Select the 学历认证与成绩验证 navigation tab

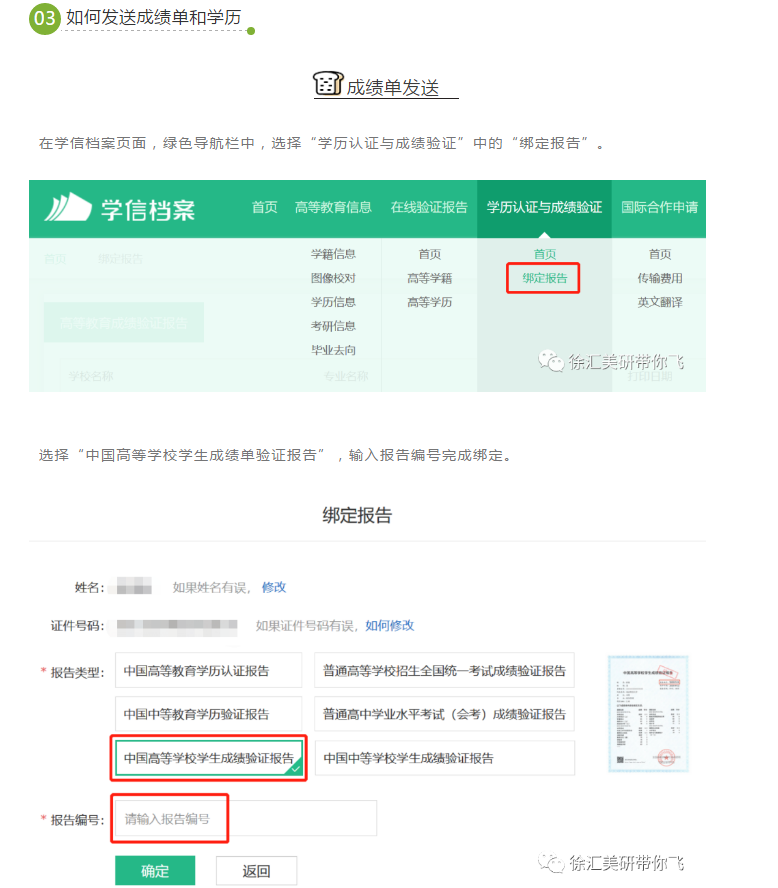[544, 207]
